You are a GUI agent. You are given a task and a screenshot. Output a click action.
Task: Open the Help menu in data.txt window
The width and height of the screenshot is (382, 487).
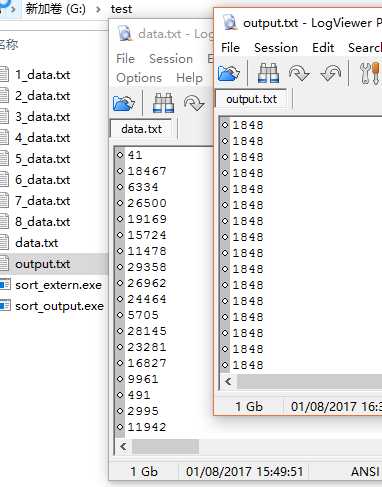tap(189, 78)
